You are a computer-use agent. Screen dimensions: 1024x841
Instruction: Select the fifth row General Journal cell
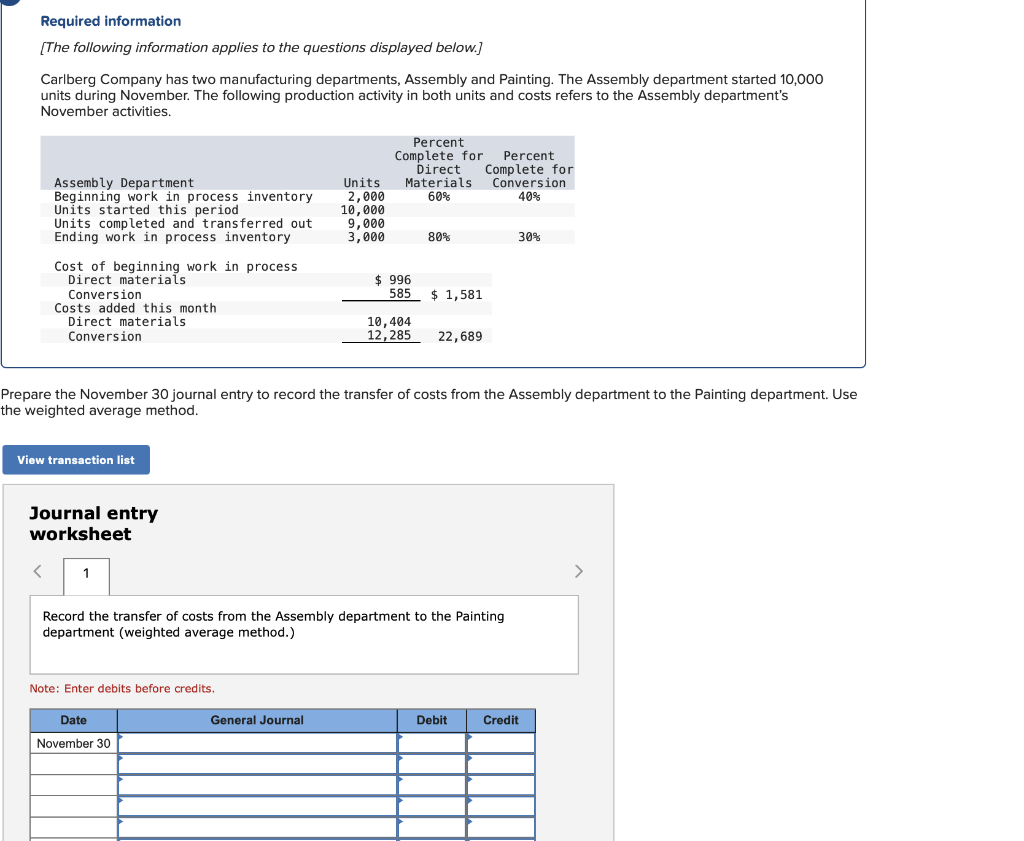point(257,827)
